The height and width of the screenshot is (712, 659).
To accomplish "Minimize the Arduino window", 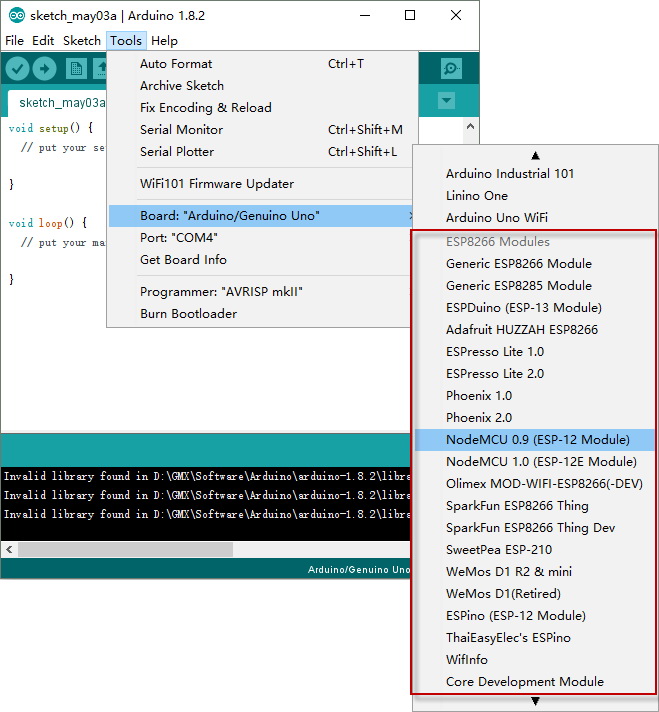I will [x=365, y=15].
